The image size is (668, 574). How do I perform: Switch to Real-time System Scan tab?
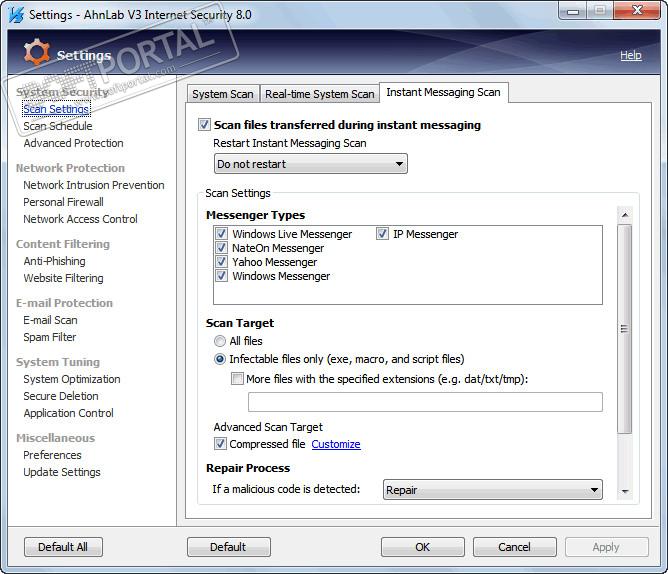click(320, 94)
